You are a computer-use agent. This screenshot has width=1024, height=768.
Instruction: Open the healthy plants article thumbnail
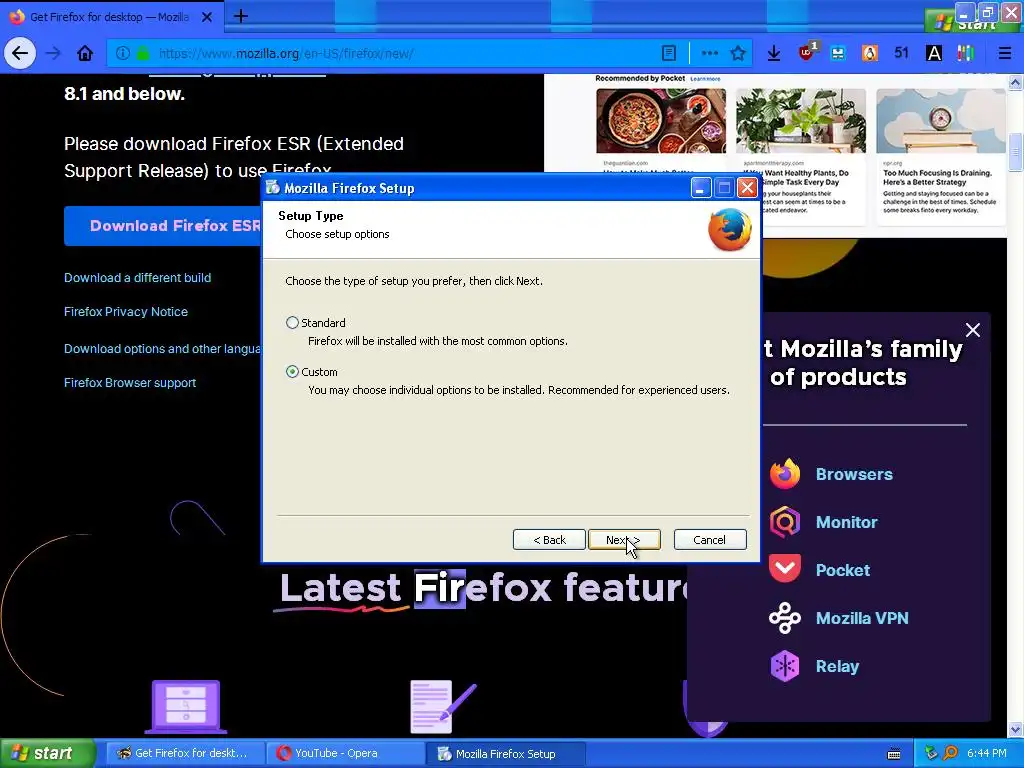[x=801, y=121]
